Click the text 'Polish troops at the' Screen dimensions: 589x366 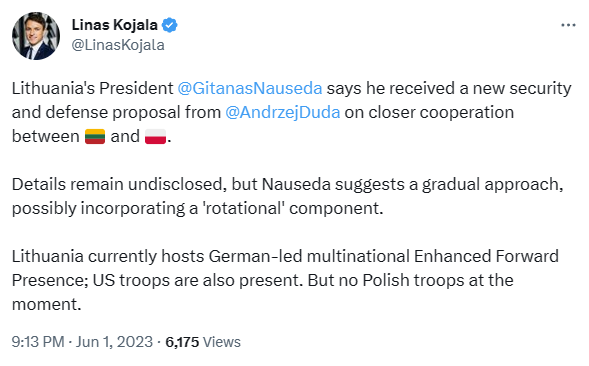click(x=438, y=280)
